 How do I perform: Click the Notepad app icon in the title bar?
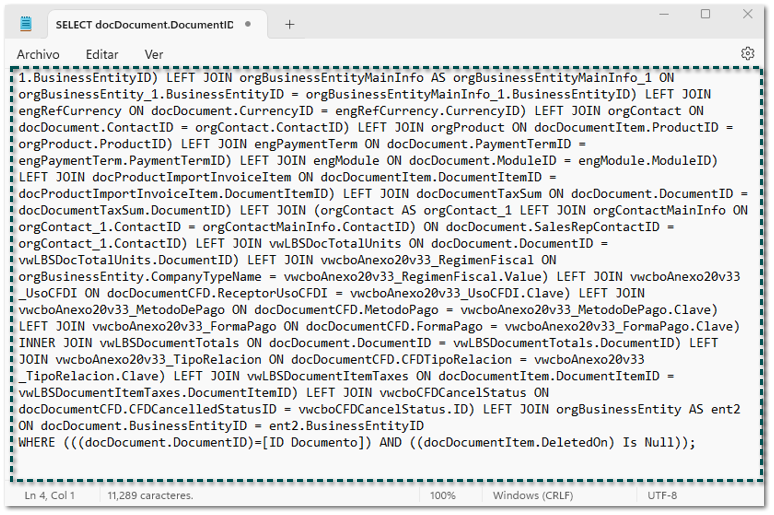tap(26, 24)
